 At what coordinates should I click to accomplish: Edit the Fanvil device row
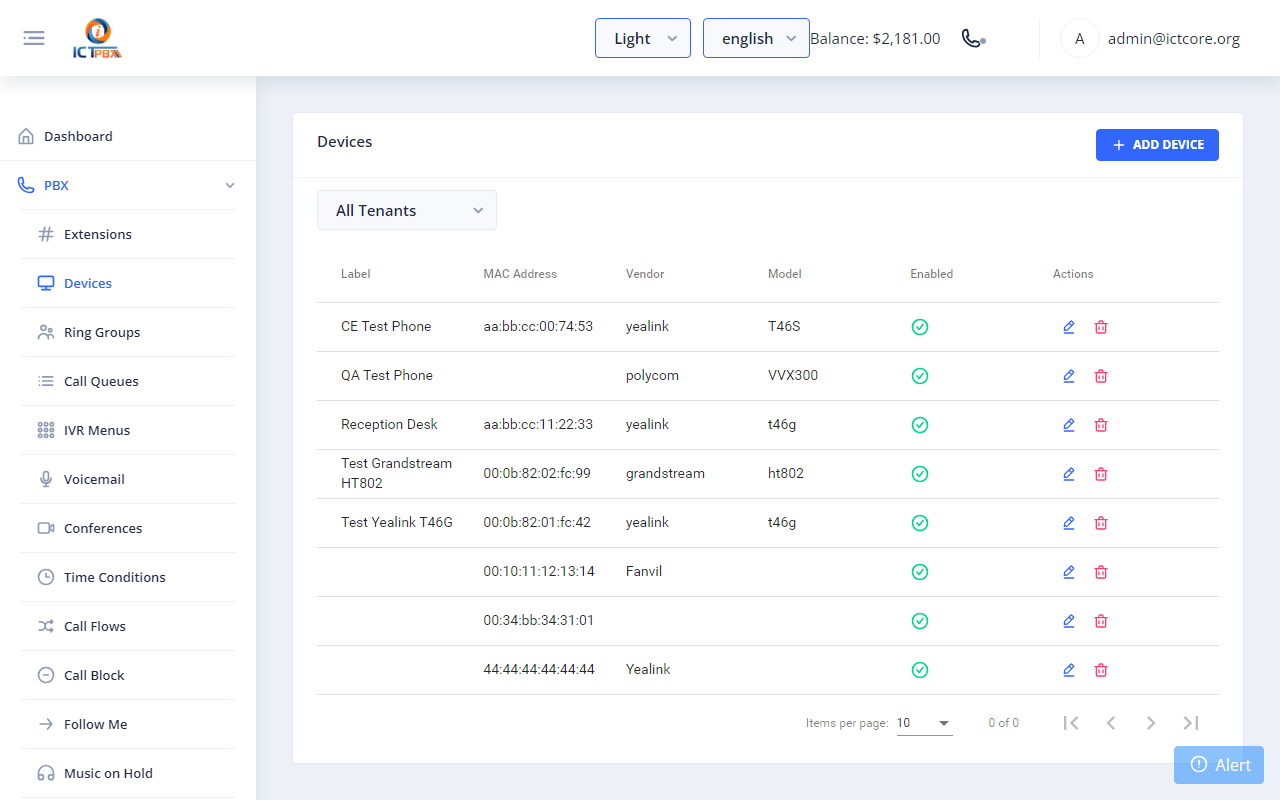point(1069,572)
